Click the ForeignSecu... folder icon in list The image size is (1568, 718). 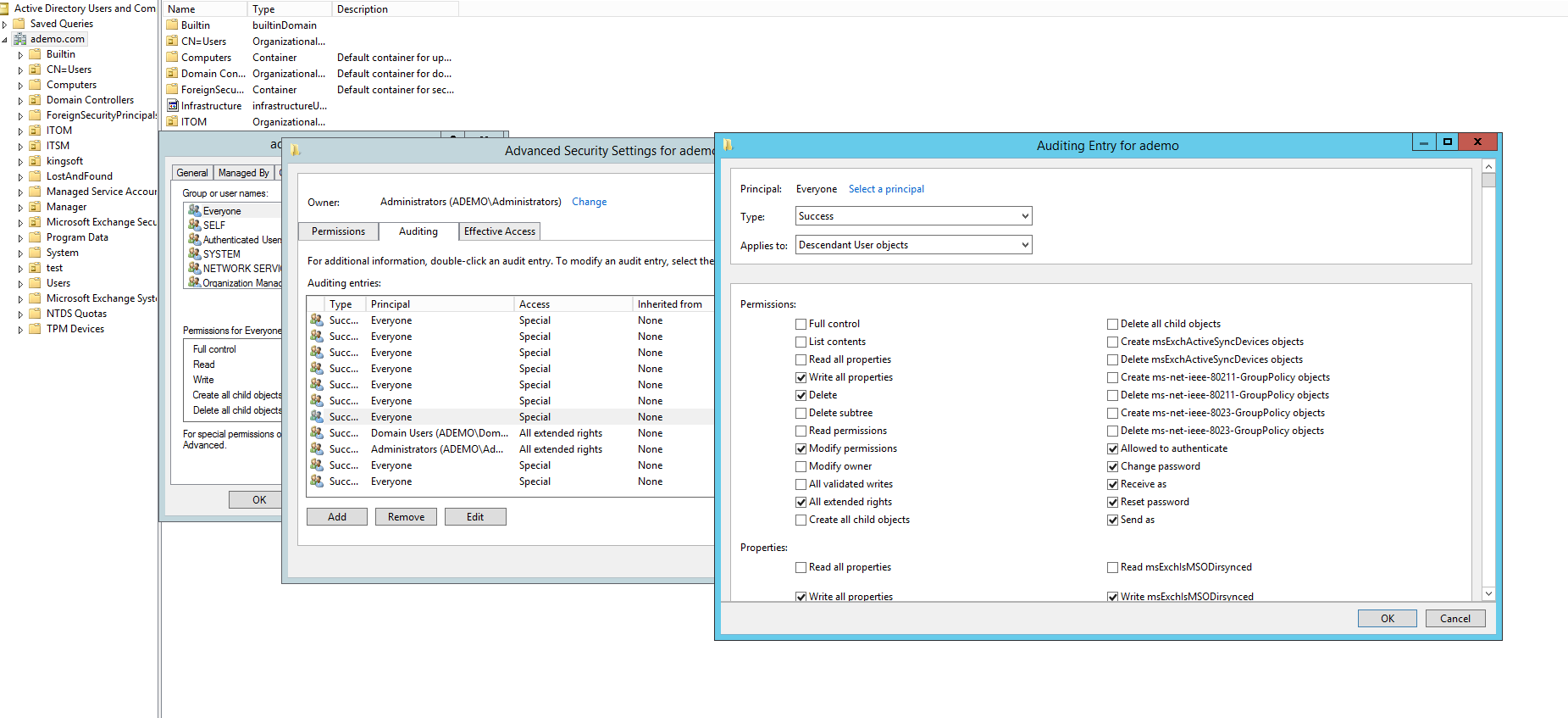pyautogui.click(x=173, y=90)
